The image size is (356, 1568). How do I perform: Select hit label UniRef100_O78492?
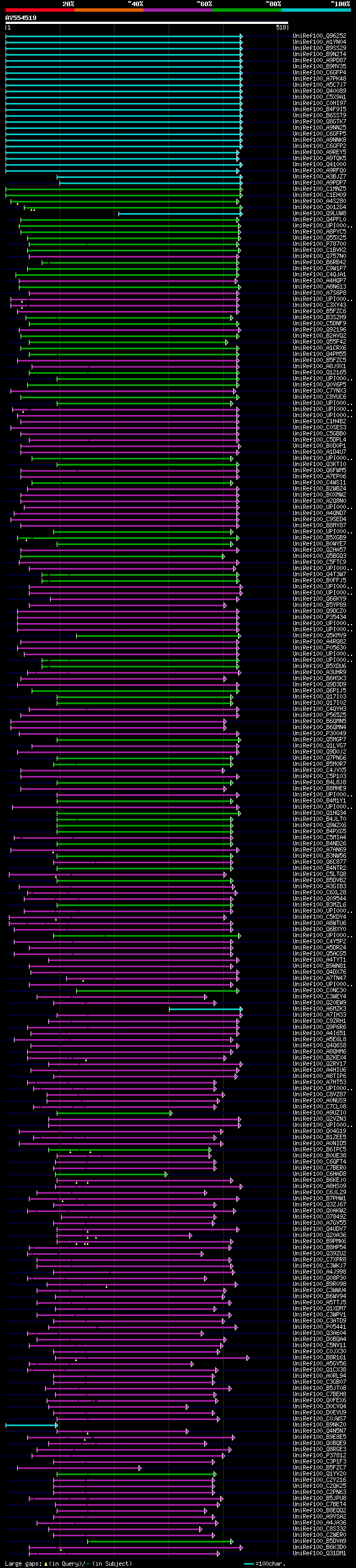(x=319, y=1217)
